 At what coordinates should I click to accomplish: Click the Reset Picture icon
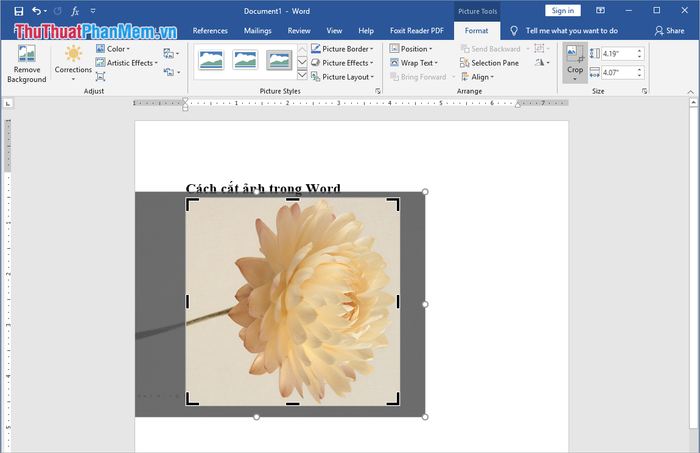pos(171,71)
